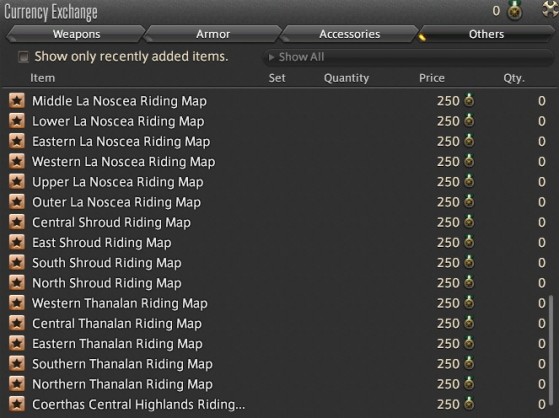Select Middle La Noscea Riding Map row text

pyautogui.click(x=119, y=101)
